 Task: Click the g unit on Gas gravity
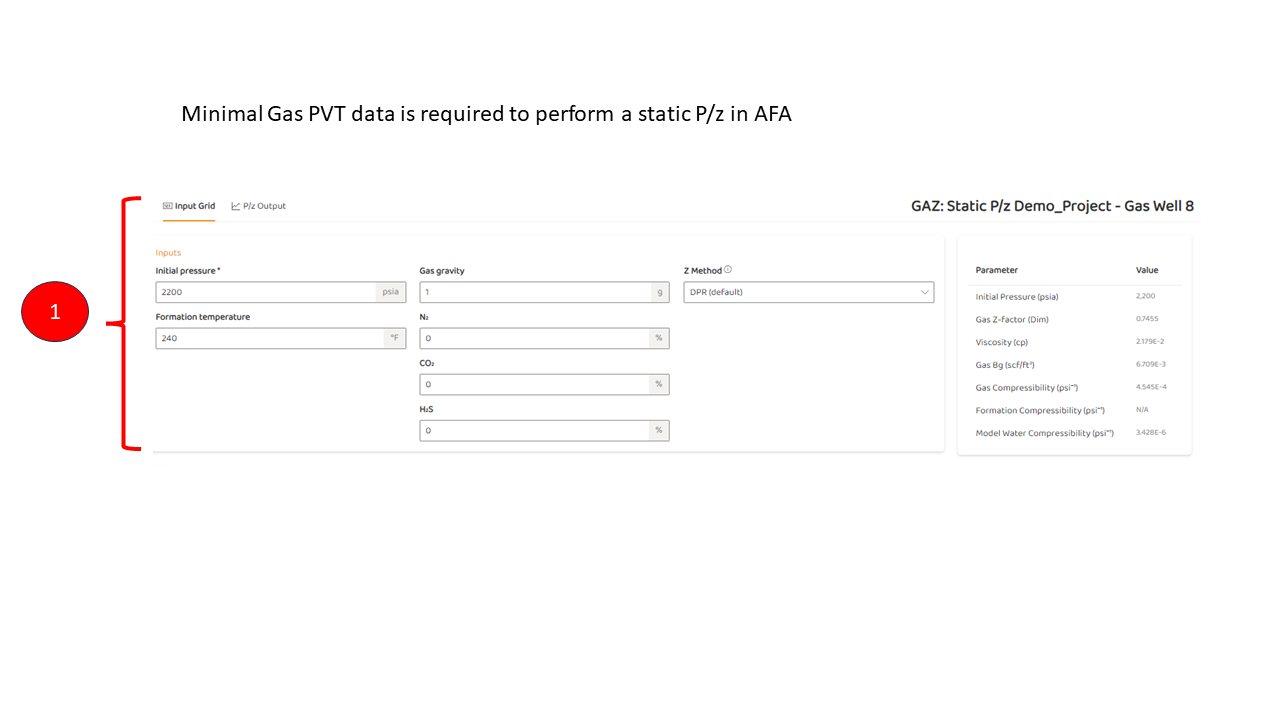coord(659,292)
